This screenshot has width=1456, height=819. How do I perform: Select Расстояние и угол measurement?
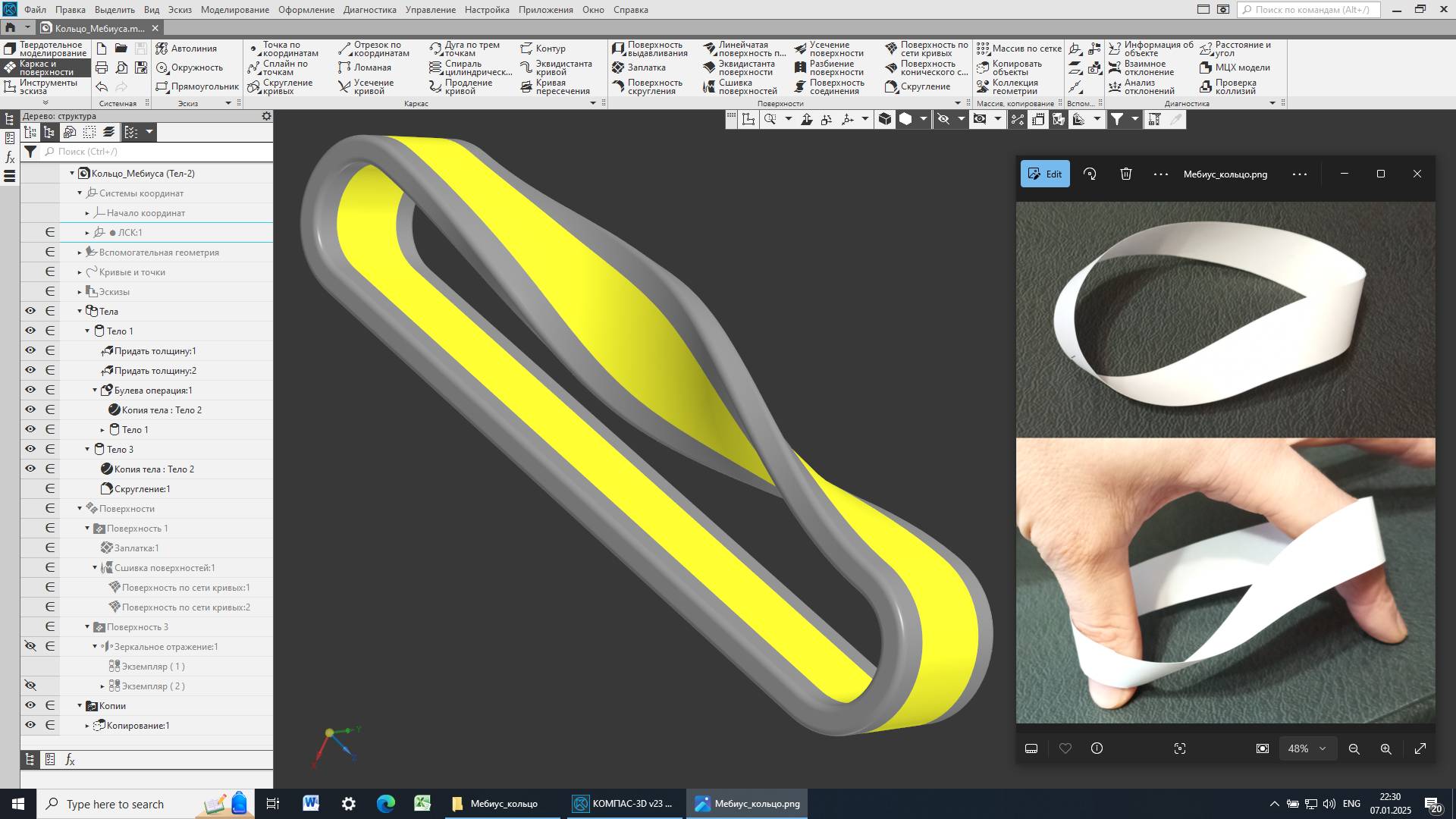pyautogui.click(x=1235, y=49)
